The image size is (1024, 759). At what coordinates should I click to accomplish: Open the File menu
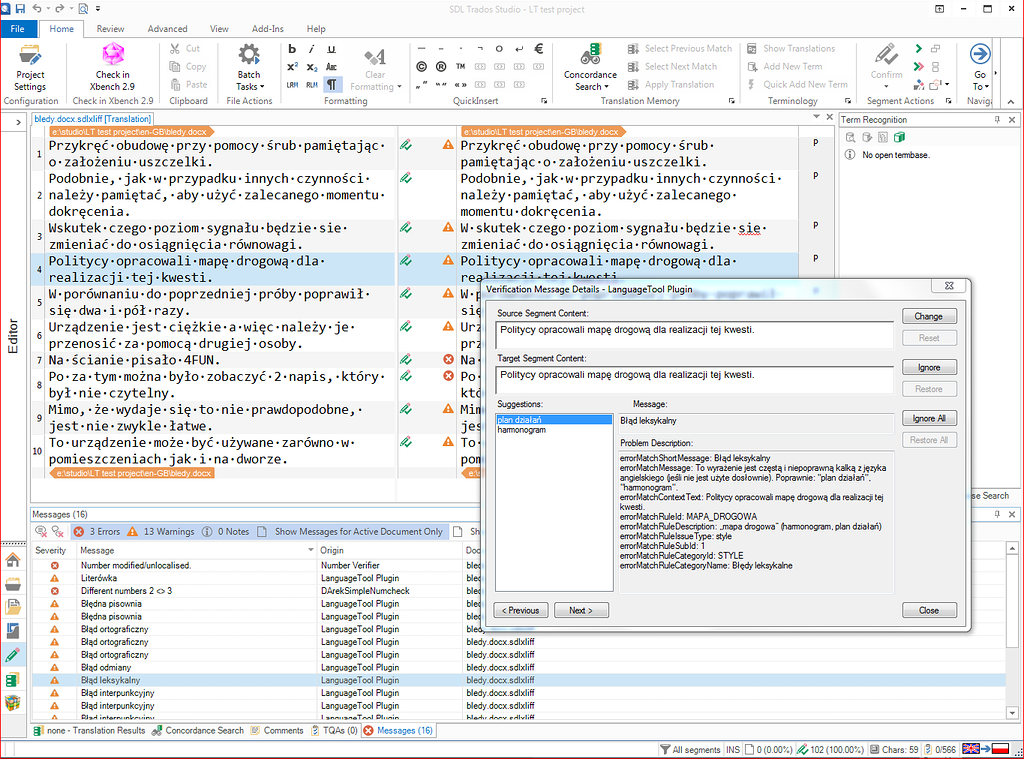(x=18, y=29)
